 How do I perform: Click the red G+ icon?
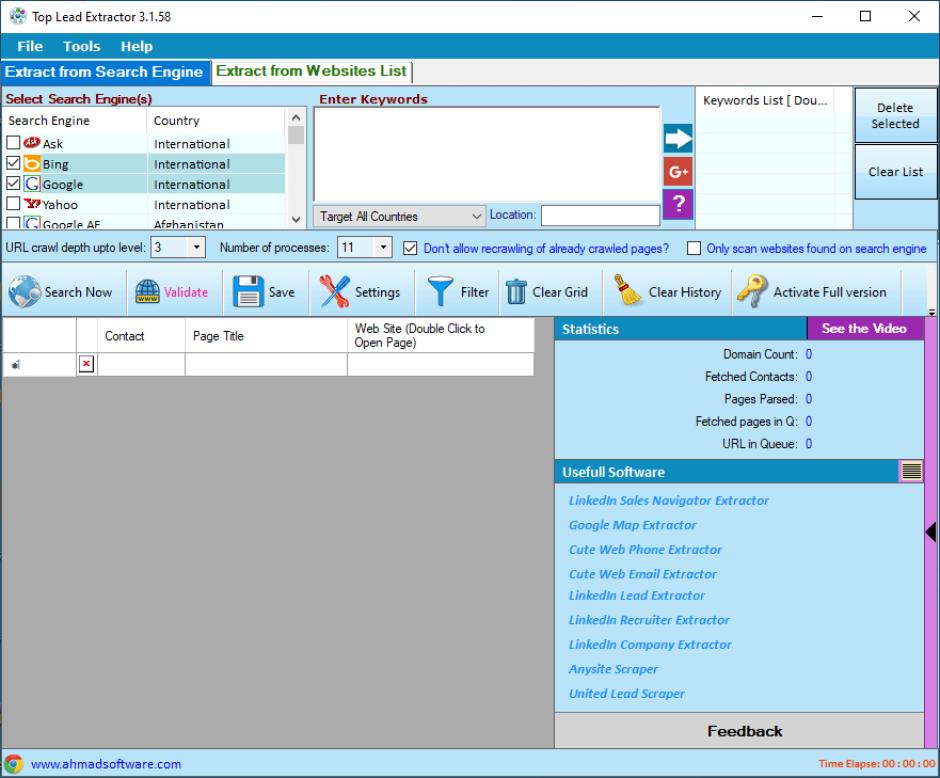678,172
